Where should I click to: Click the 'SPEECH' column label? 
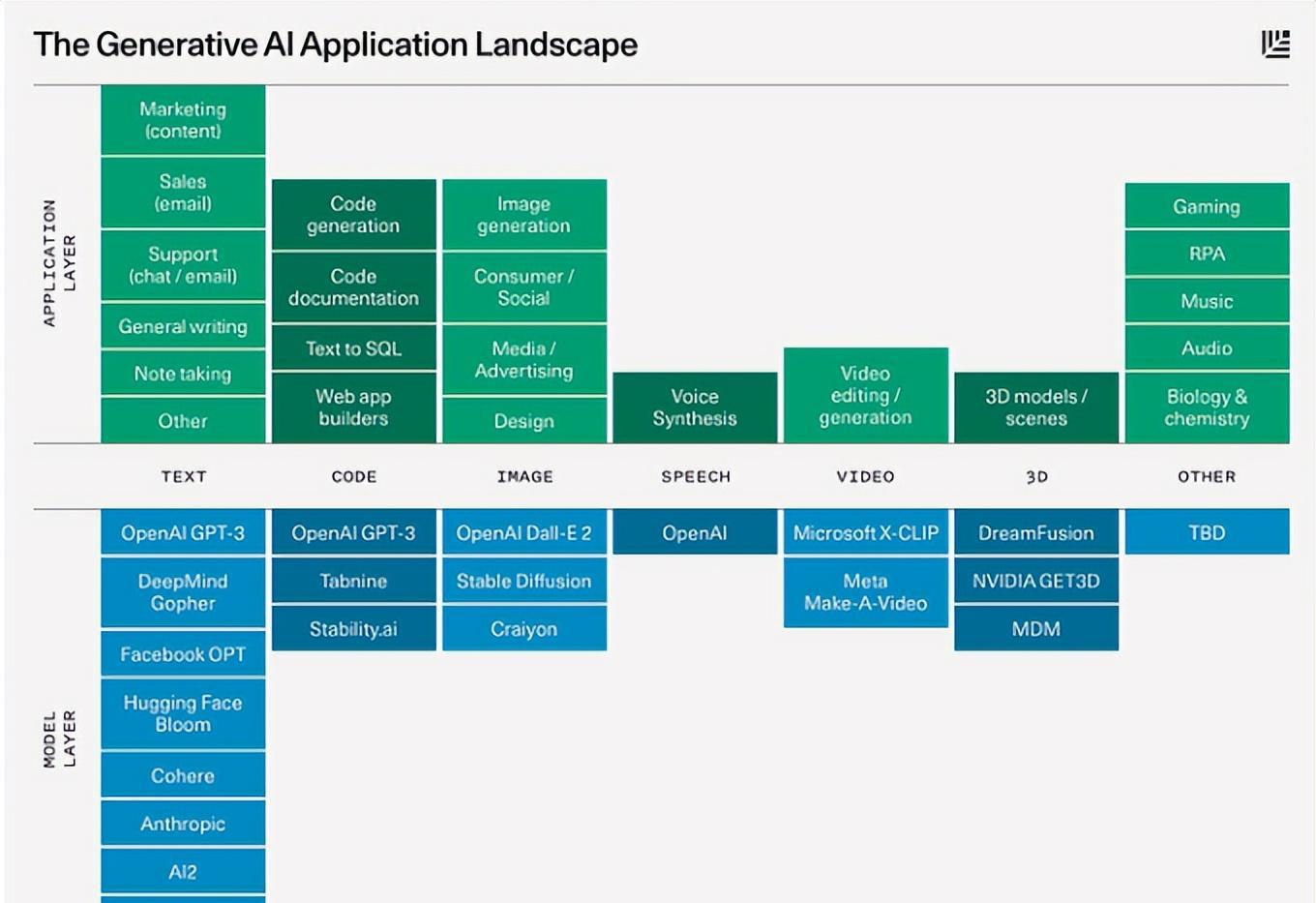(x=696, y=476)
